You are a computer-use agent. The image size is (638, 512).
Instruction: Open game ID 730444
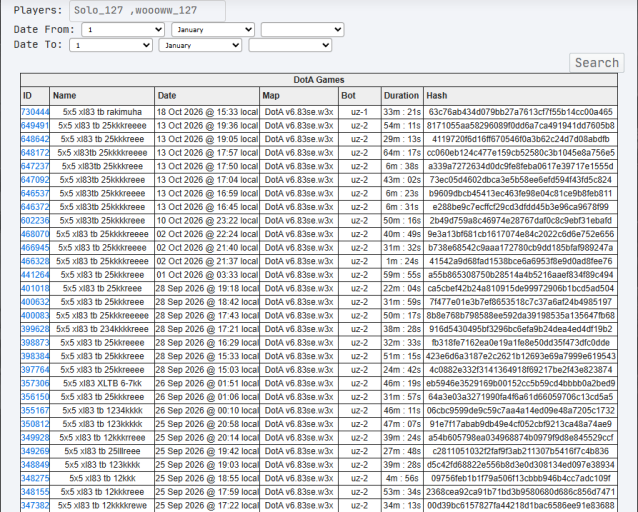pos(35,112)
